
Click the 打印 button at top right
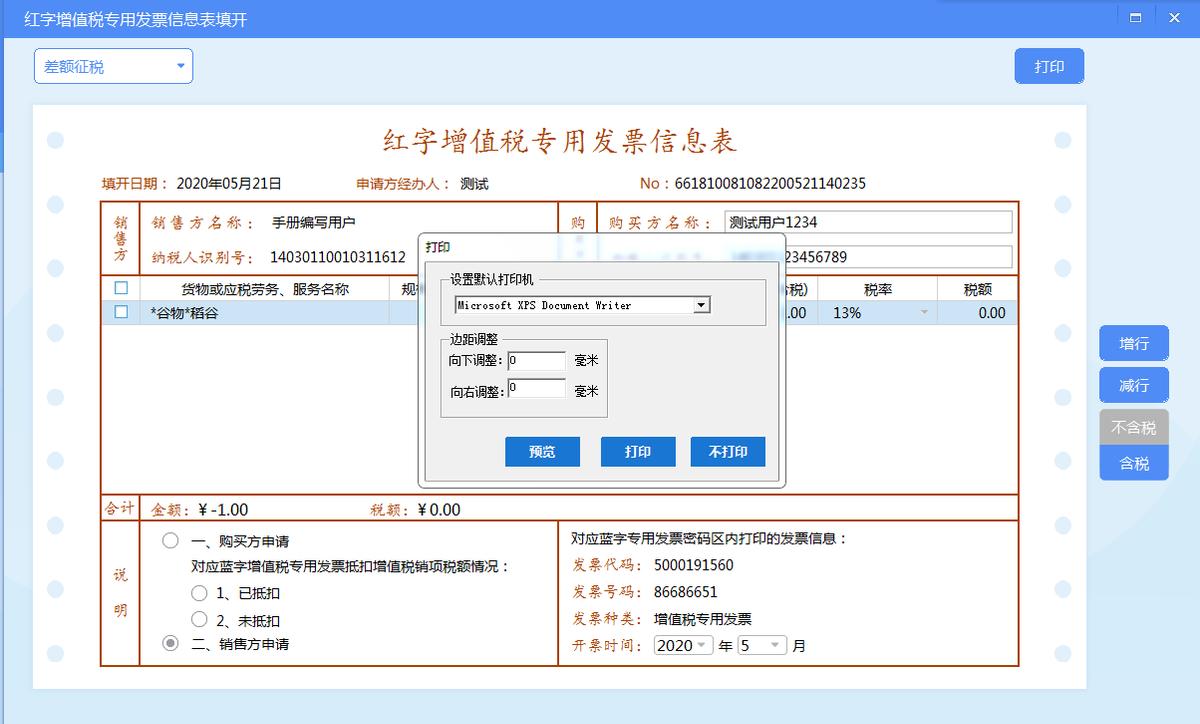[x=1048, y=65]
